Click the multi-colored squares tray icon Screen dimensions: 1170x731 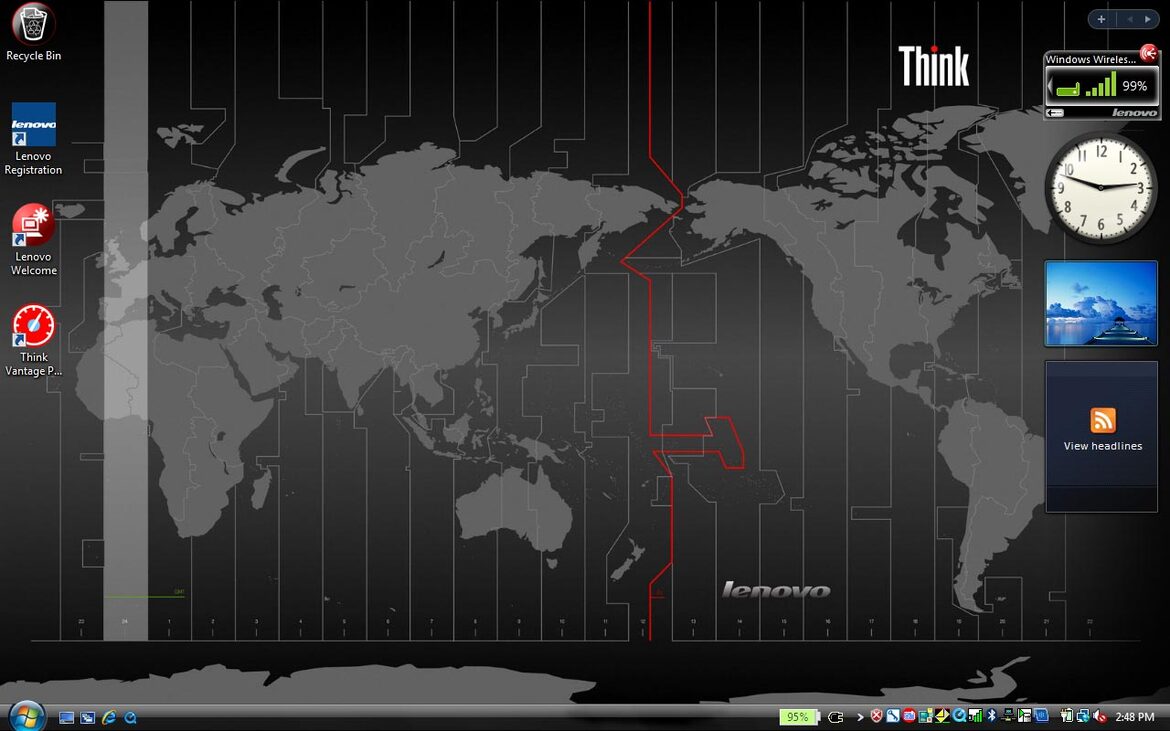click(x=926, y=717)
